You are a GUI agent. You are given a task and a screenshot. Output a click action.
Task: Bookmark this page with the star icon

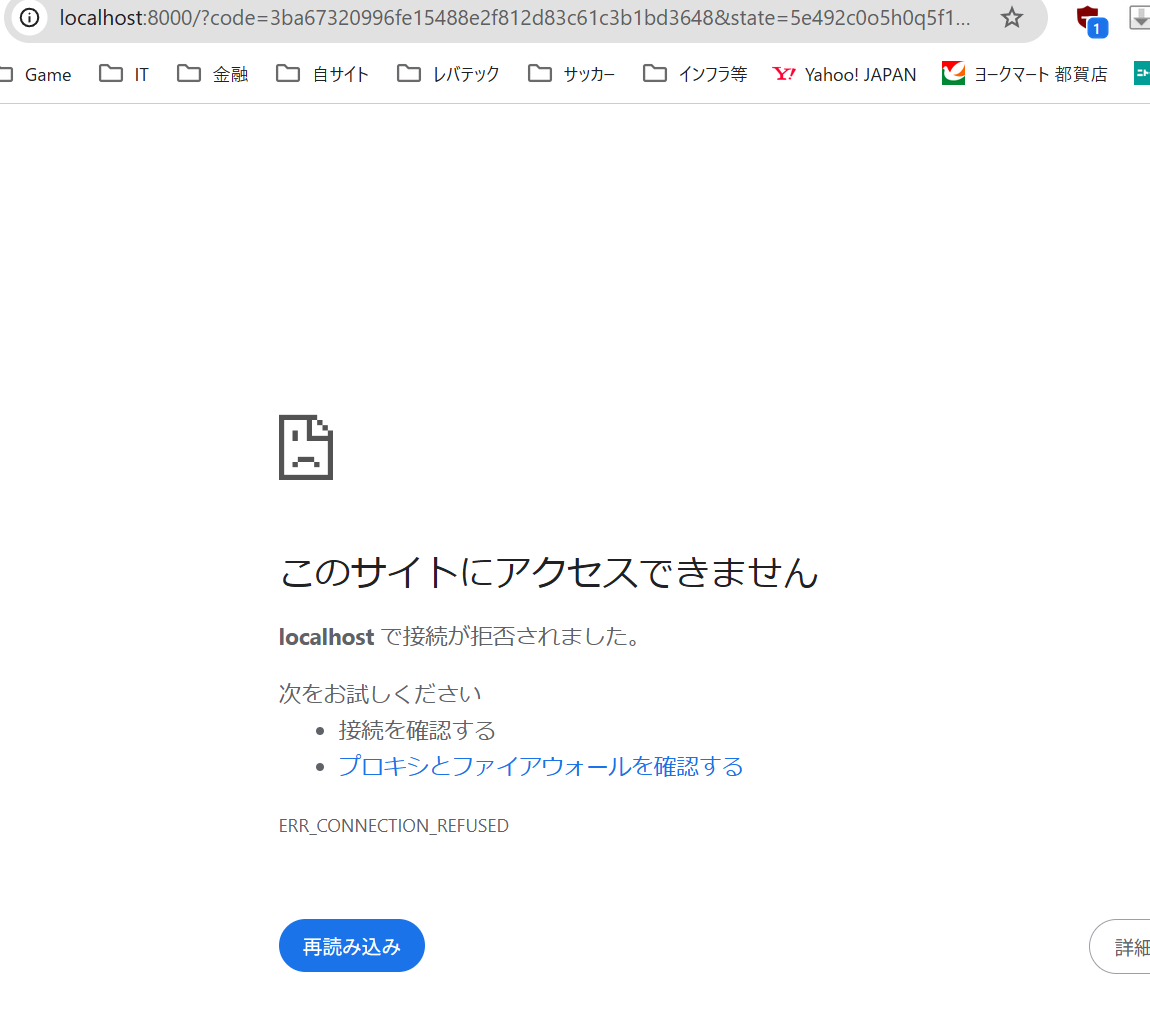click(x=1011, y=18)
